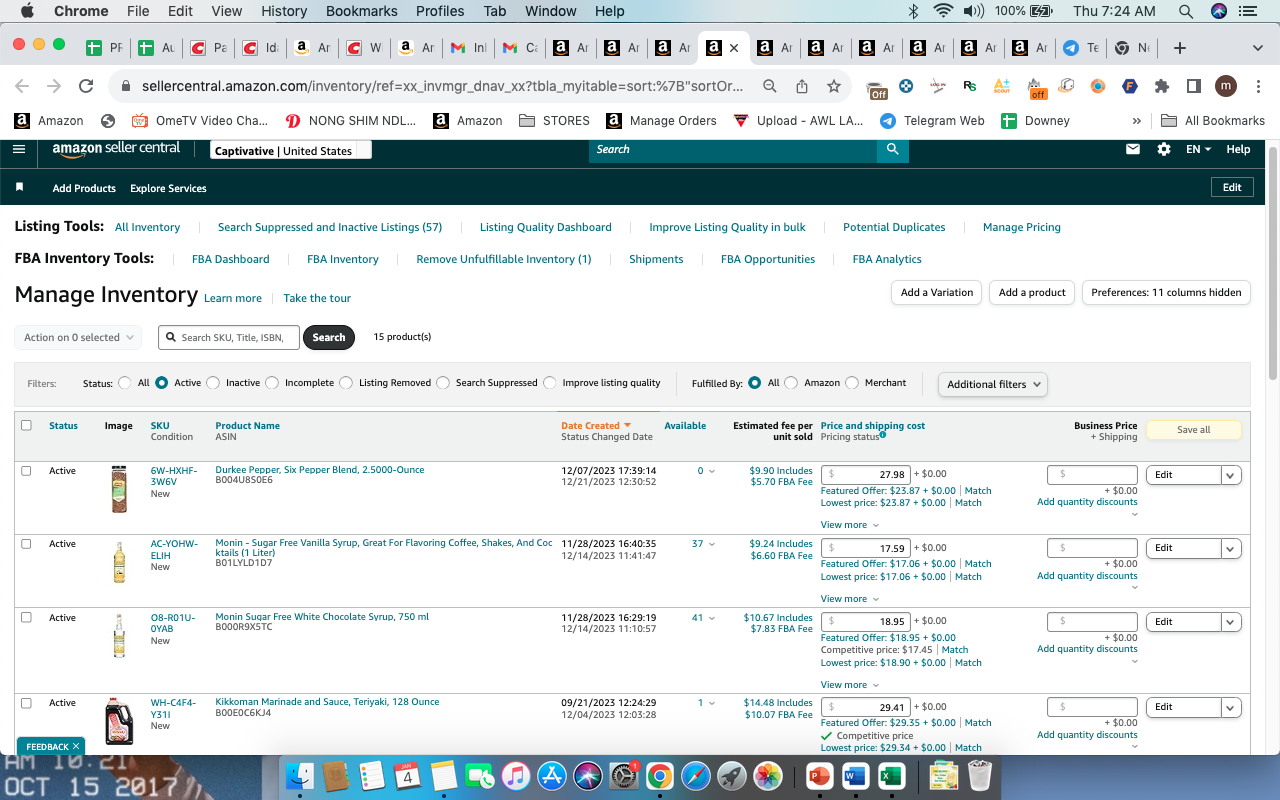This screenshot has width=1280, height=800.
Task: Click the dark 'Search' button beside SKU field
Action: tap(329, 338)
